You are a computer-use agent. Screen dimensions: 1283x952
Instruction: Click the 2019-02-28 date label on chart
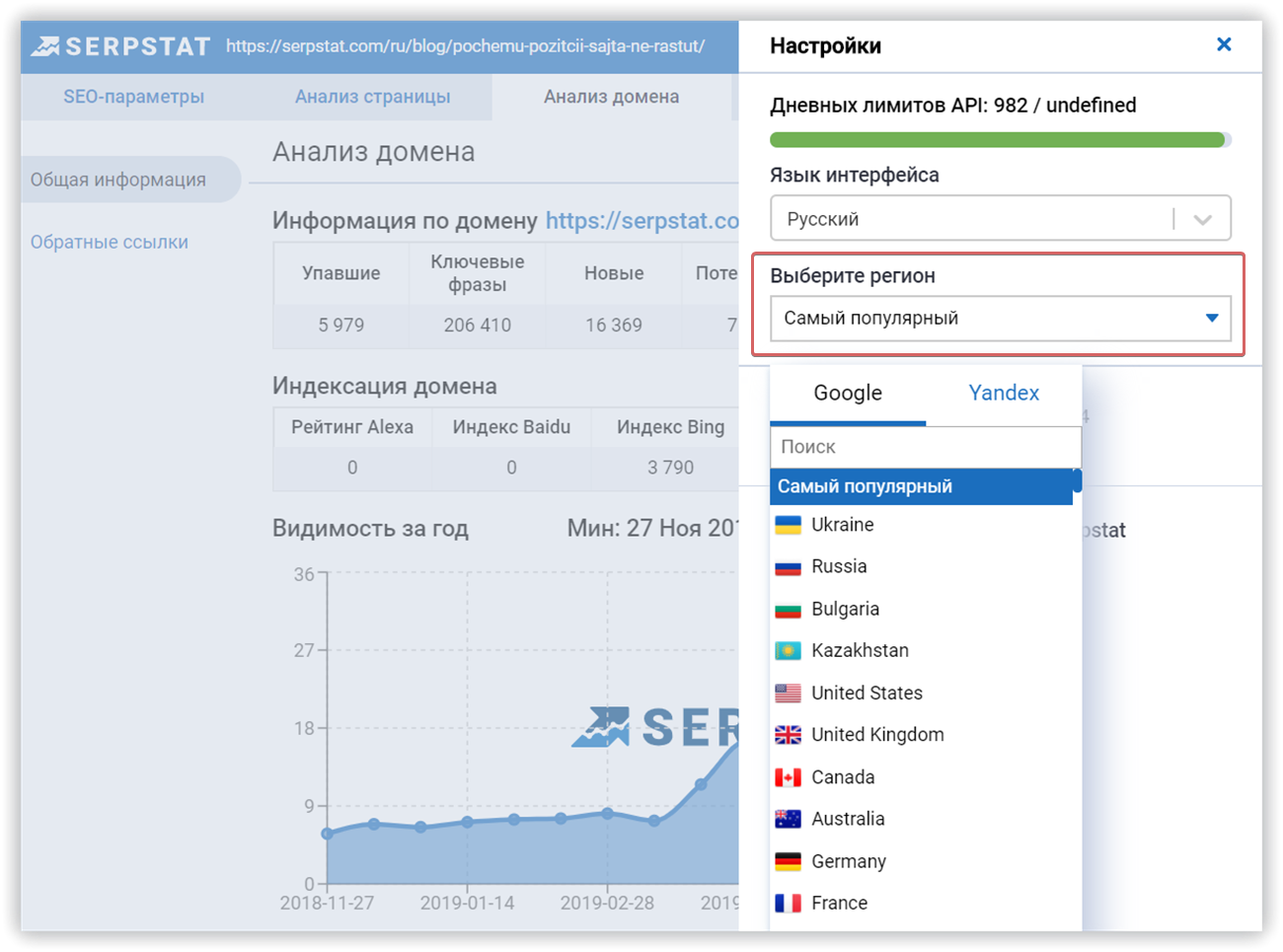tap(607, 903)
